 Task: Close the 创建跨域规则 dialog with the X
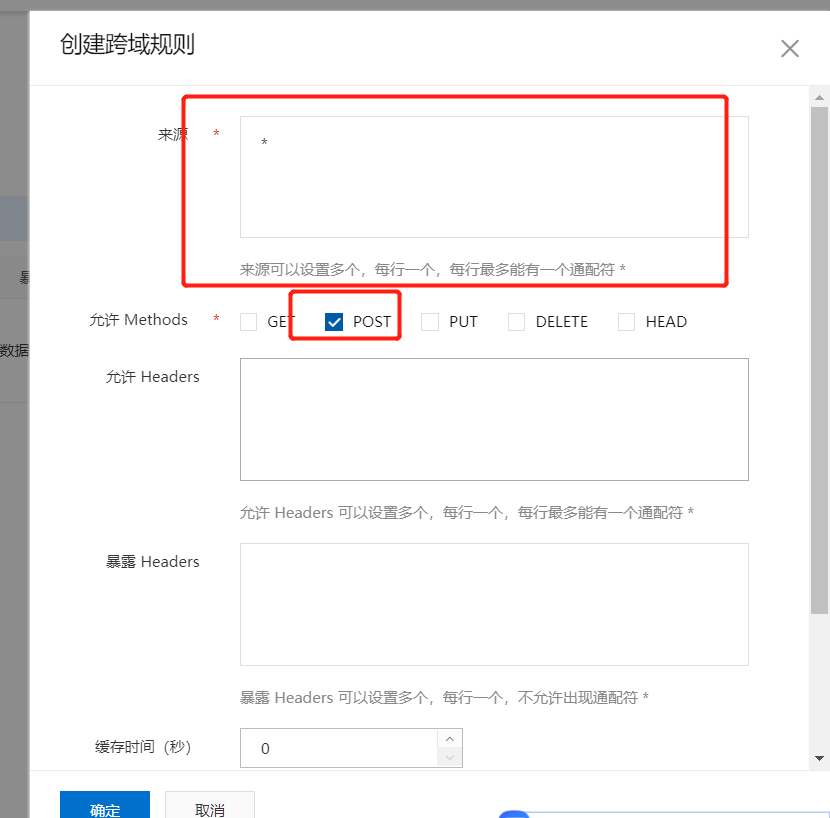coord(789,48)
